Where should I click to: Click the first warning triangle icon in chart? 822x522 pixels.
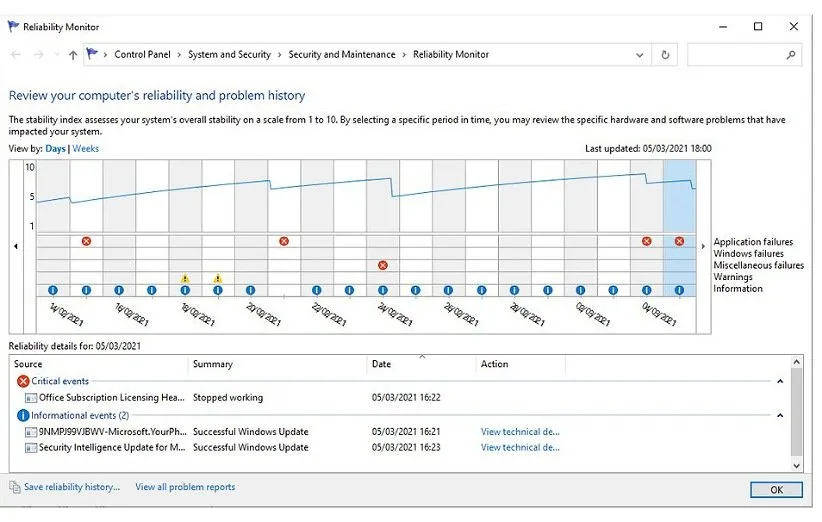tap(185, 278)
